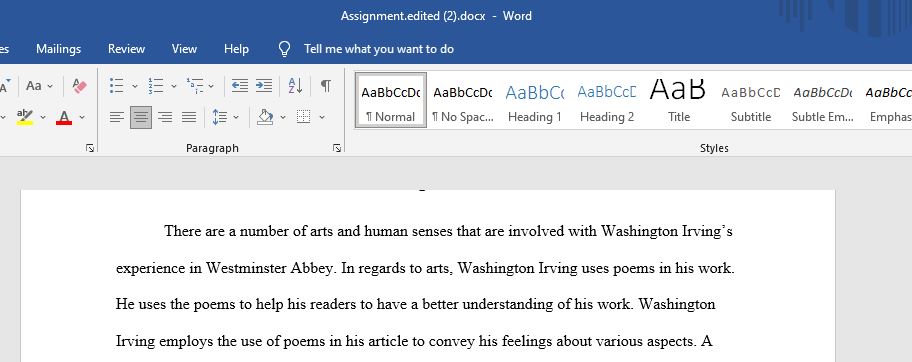912x362 pixels.
Task: Toggle Show/Hide paragraph marks
Action: [x=326, y=86]
